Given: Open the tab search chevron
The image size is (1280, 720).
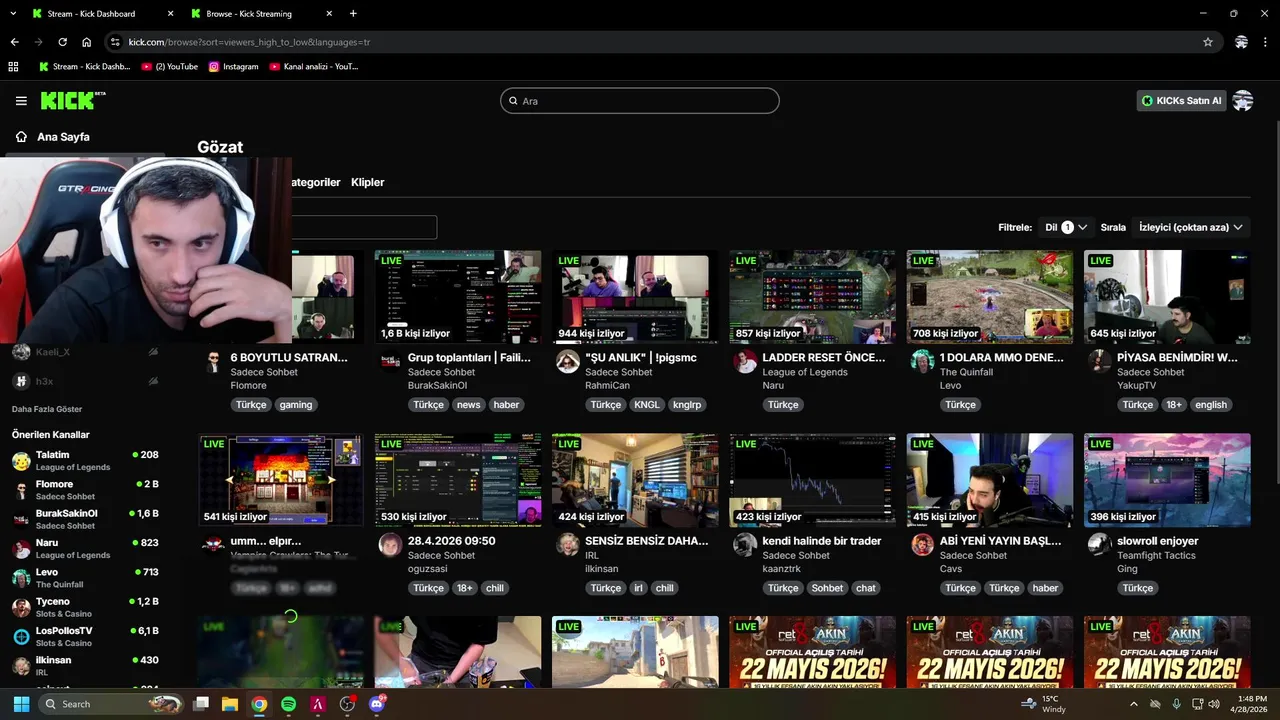Looking at the screenshot, I should [x=13, y=14].
